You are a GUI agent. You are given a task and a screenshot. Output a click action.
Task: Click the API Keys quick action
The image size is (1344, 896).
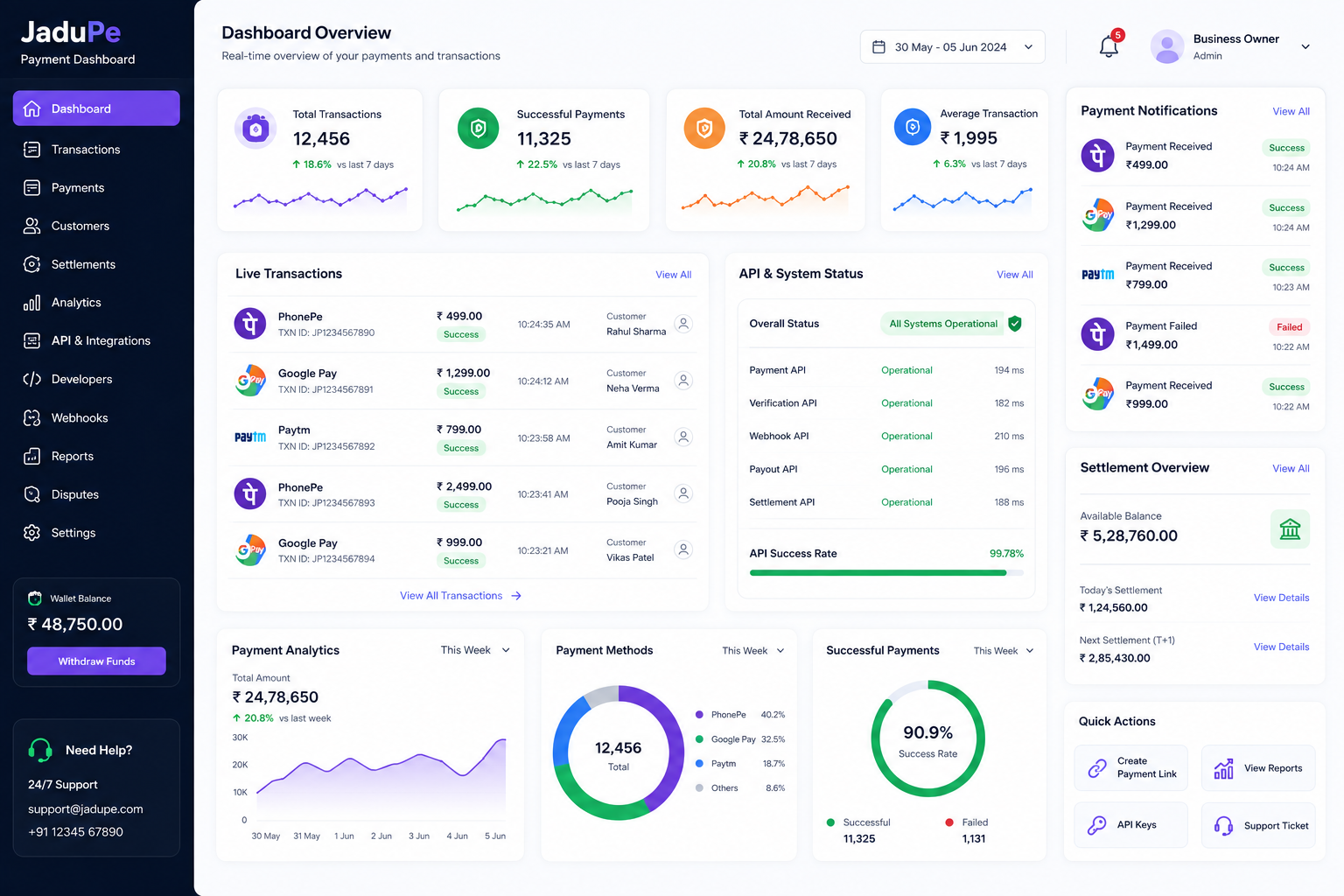click(1130, 825)
